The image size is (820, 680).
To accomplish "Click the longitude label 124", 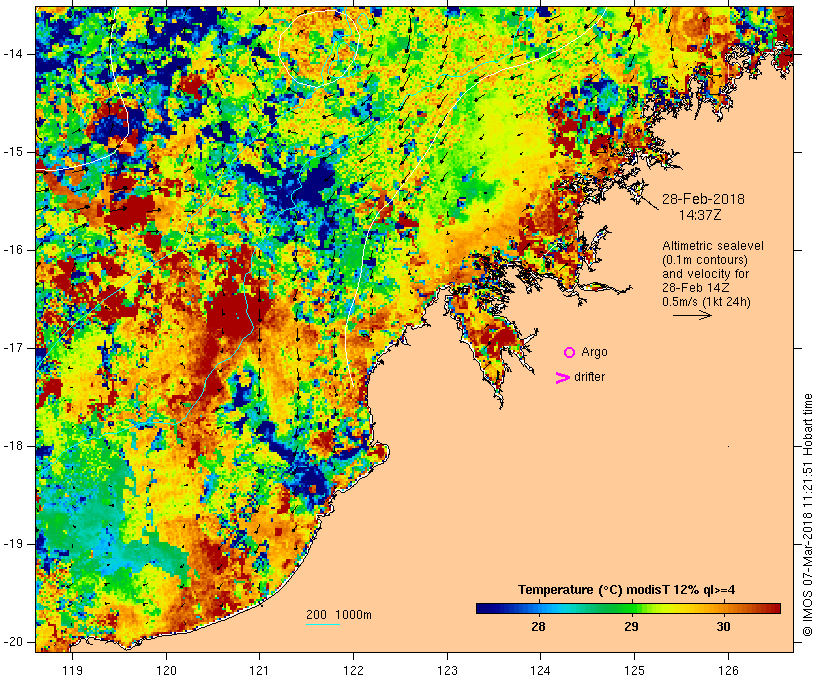I will [x=540, y=670].
